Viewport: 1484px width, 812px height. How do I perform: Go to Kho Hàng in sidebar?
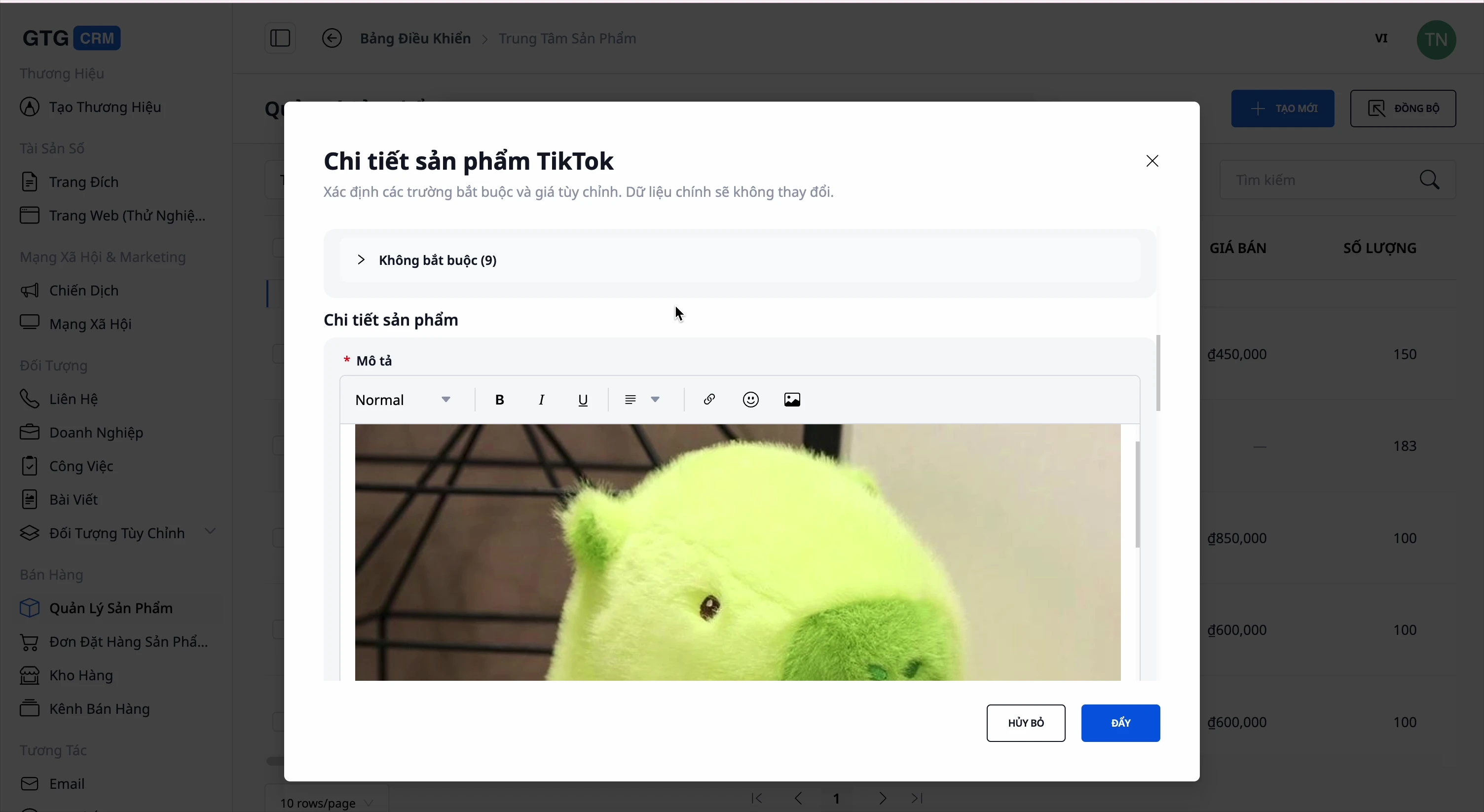click(x=80, y=675)
